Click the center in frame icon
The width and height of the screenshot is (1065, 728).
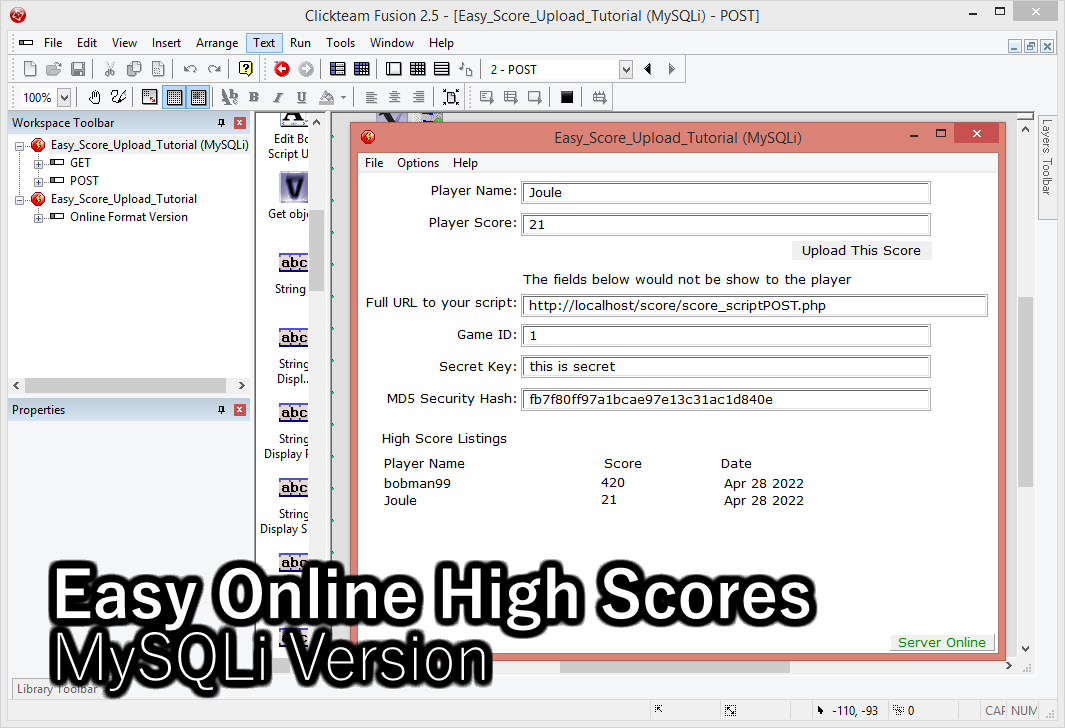pyautogui.click(x=451, y=98)
